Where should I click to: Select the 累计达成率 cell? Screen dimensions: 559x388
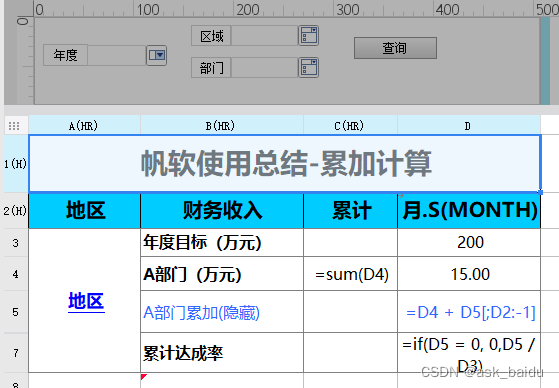[x=222, y=353]
